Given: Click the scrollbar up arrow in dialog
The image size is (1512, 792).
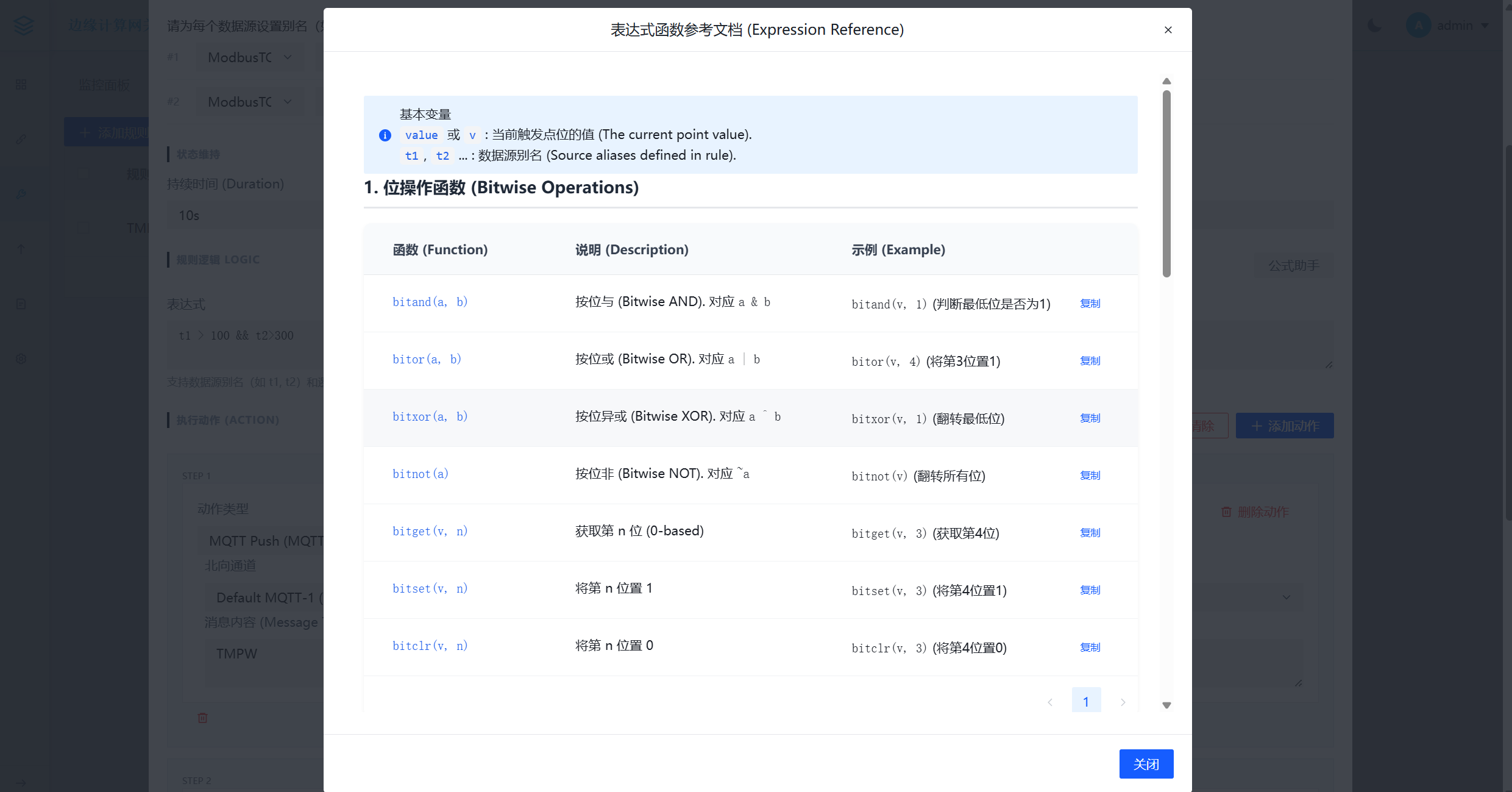Looking at the screenshot, I should click(1166, 81).
